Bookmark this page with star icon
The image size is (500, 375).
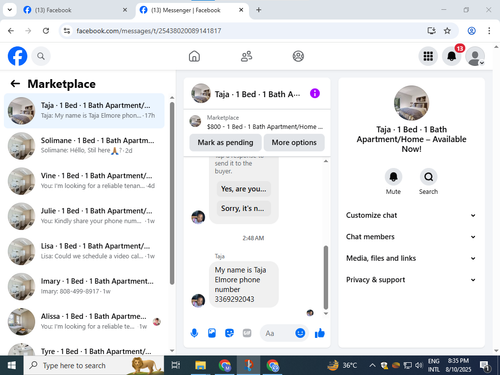point(447,31)
